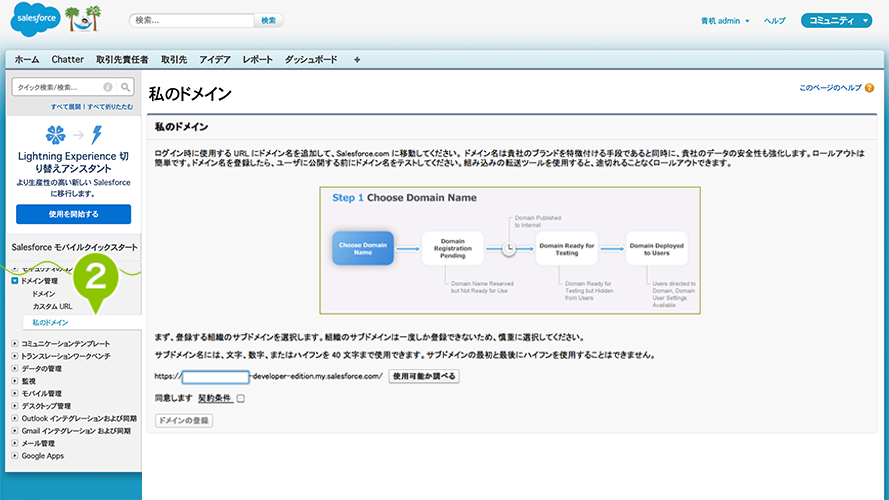The image size is (889, 500).
Task: Click the ドメインの登録 button
Action: pos(184,421)
